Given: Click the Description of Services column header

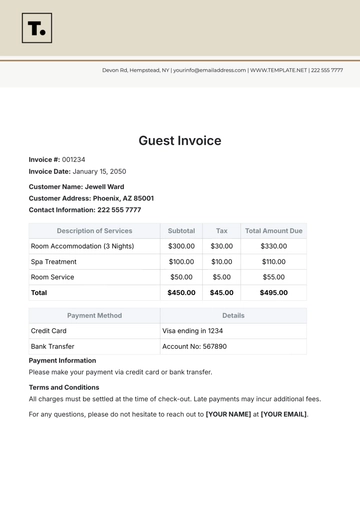Looking at the screenshot, I should 94,231.
